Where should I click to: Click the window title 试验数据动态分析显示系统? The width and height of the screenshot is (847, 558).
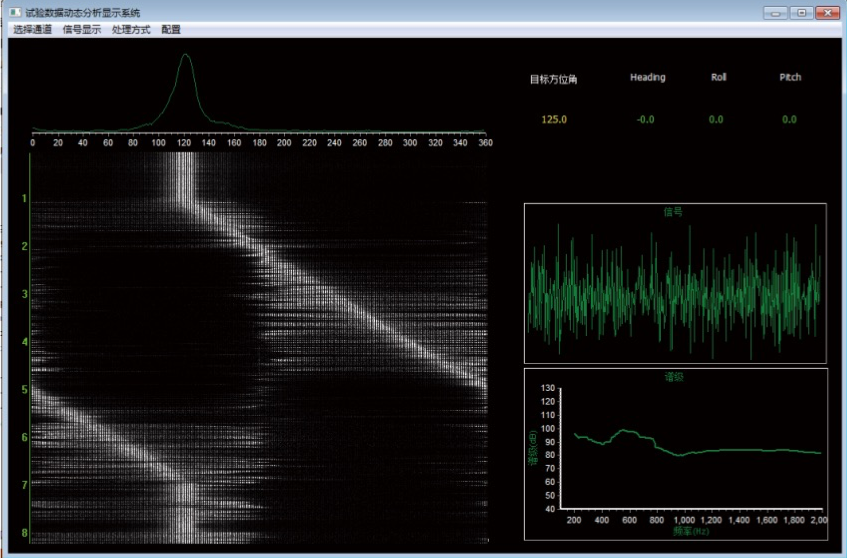(x=83, y=12)
